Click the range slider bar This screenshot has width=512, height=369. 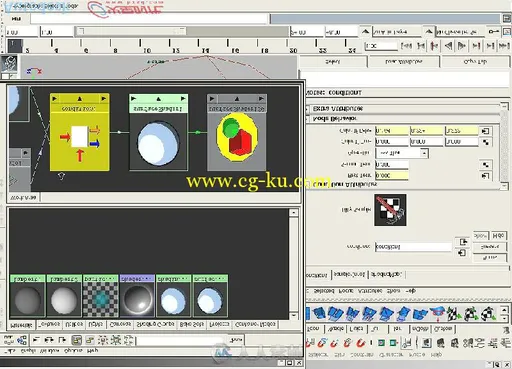tap(131, 31)
